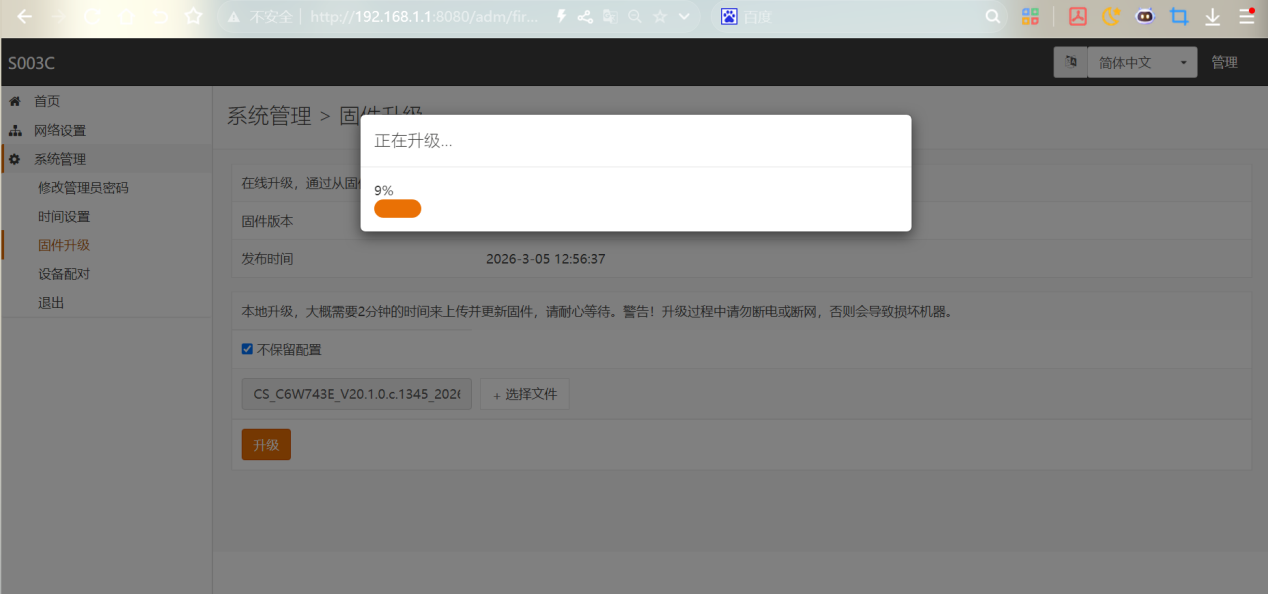Click the orange upgrade progress bar
The width and height of the screenshot is (1268, 594).
coord(397,208)
